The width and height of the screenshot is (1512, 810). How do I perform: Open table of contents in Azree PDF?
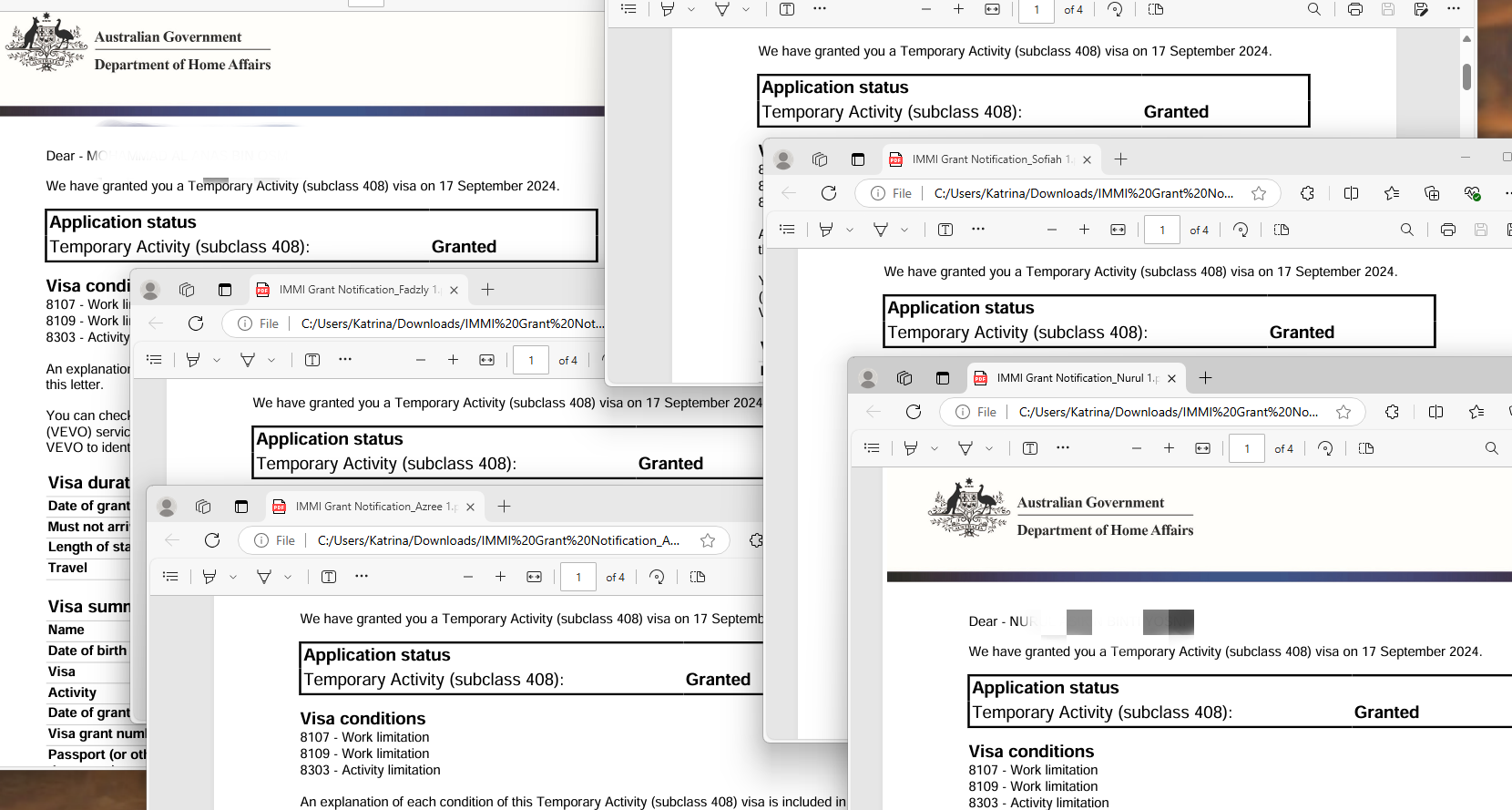pyautogui.click(x=170, y=577)
